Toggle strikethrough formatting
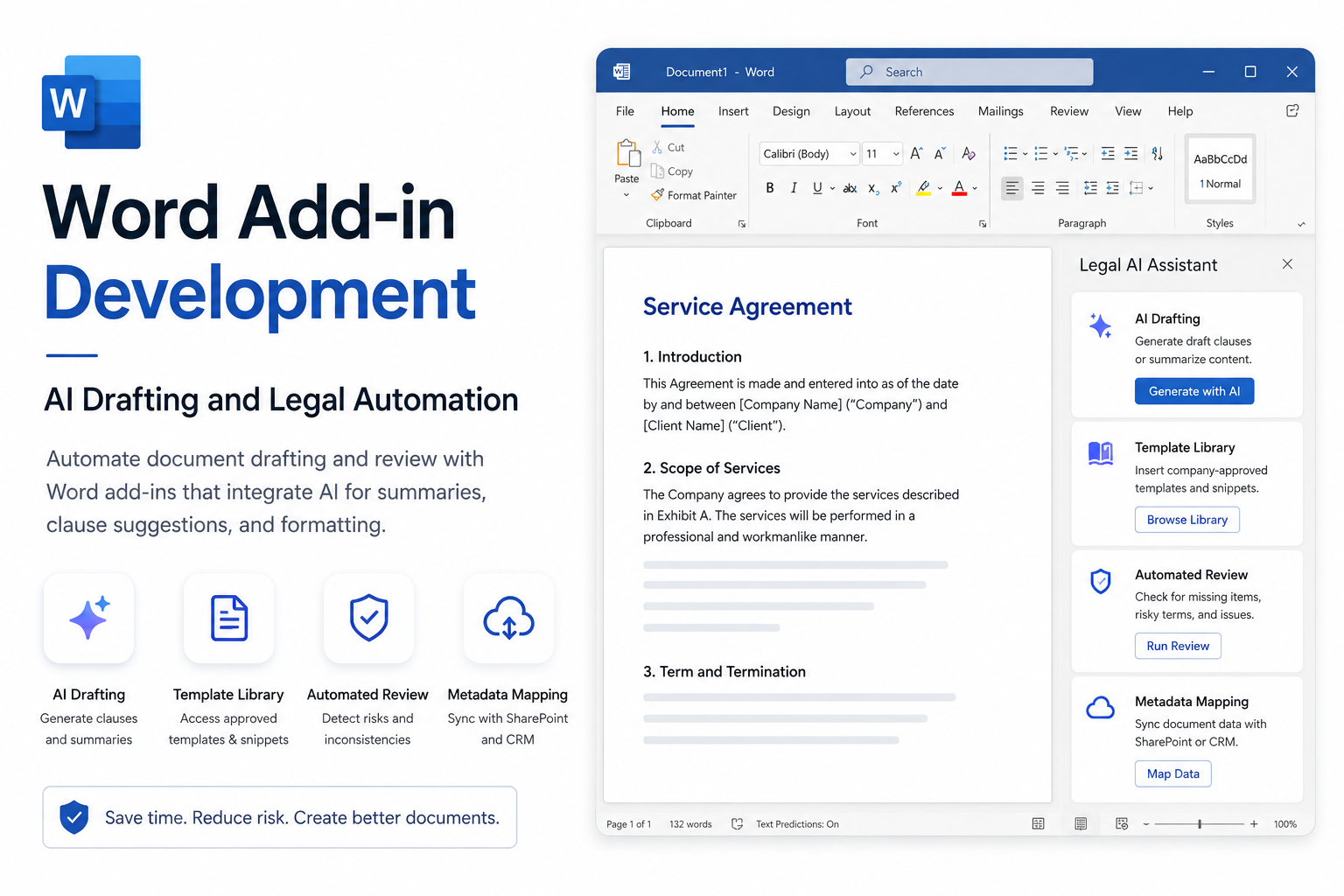Image resolution: width=1344 pixels, height=896 pixels. [x=850, y=188]
